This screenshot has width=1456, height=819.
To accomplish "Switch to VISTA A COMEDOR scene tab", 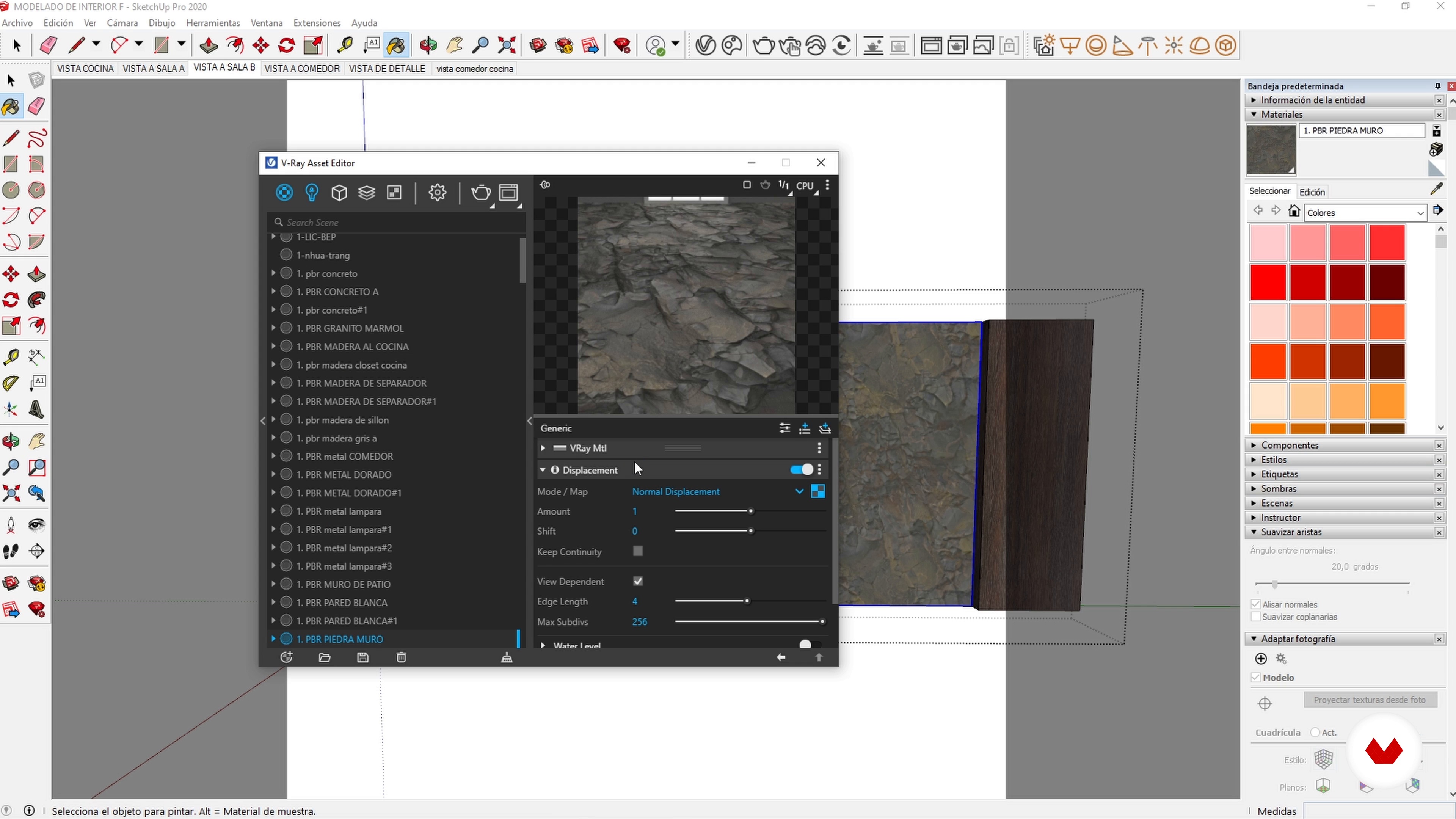I will 302,68.
